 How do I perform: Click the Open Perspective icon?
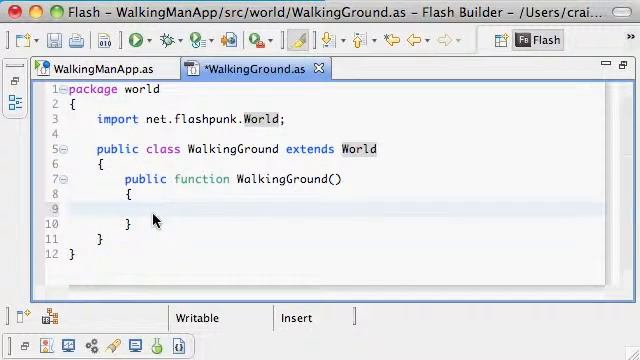501,40
